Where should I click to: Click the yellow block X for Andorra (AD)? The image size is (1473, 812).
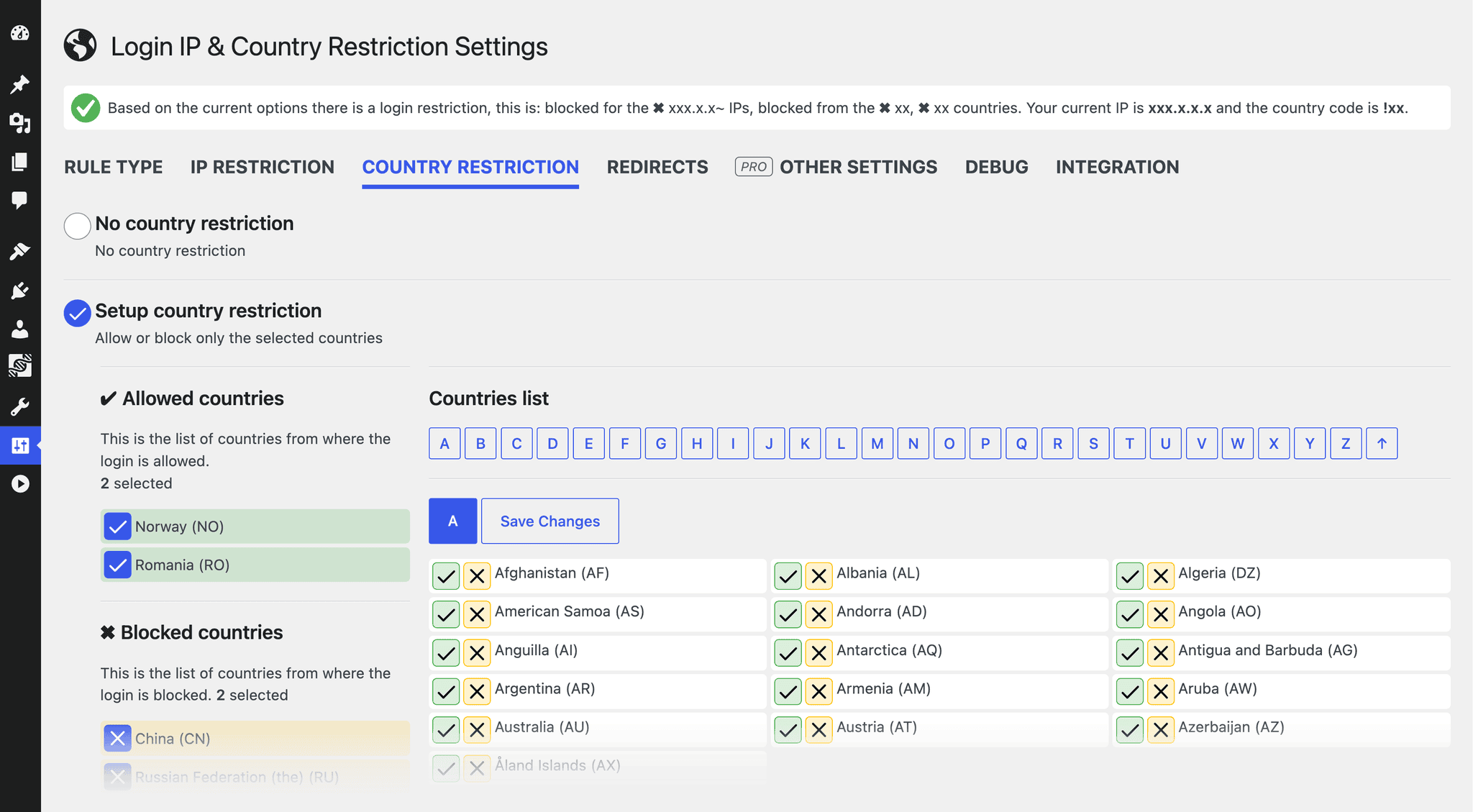click(818, 615)
